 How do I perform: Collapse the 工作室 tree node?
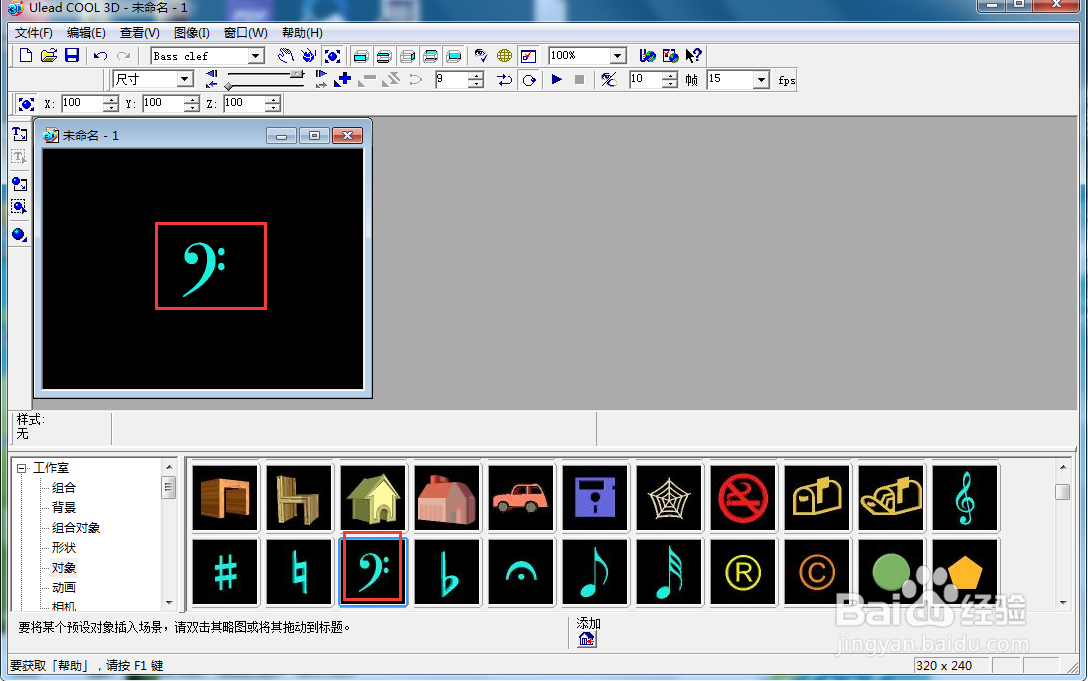point(22,469)
